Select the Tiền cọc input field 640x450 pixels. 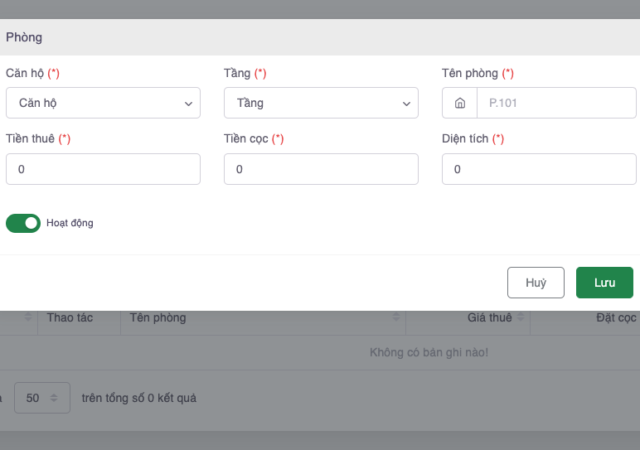[320, 170]
